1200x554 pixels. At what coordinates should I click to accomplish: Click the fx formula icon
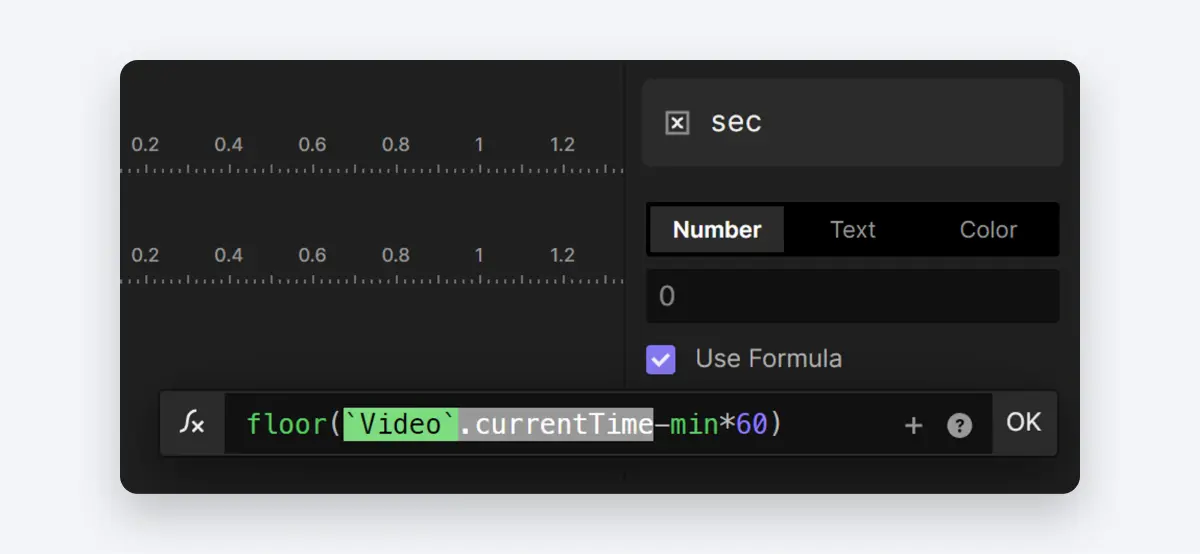click(x=192, y=424)
